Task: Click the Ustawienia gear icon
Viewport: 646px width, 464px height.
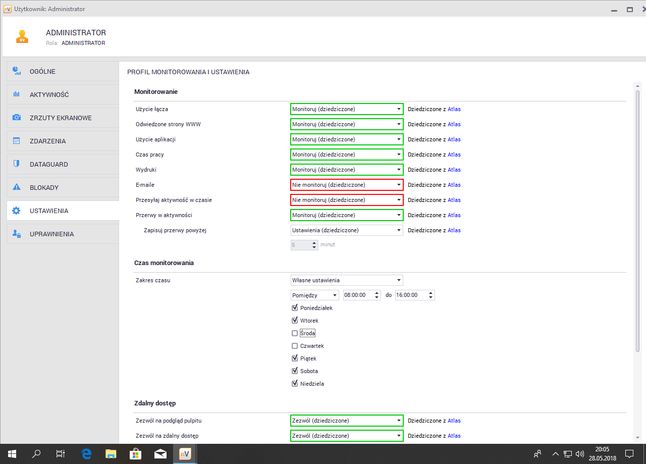Action: click(x=16, y=211)
